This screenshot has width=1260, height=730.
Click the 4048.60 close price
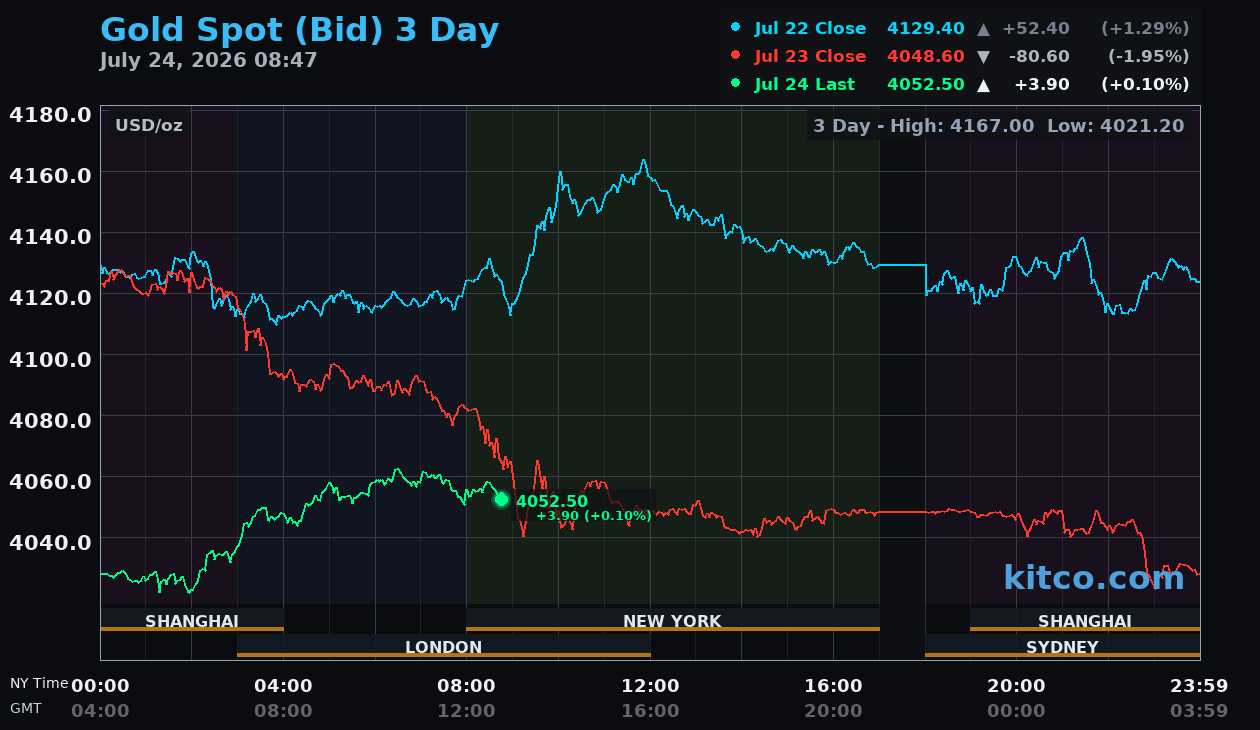pyautogui.click(x=925, y=56)
